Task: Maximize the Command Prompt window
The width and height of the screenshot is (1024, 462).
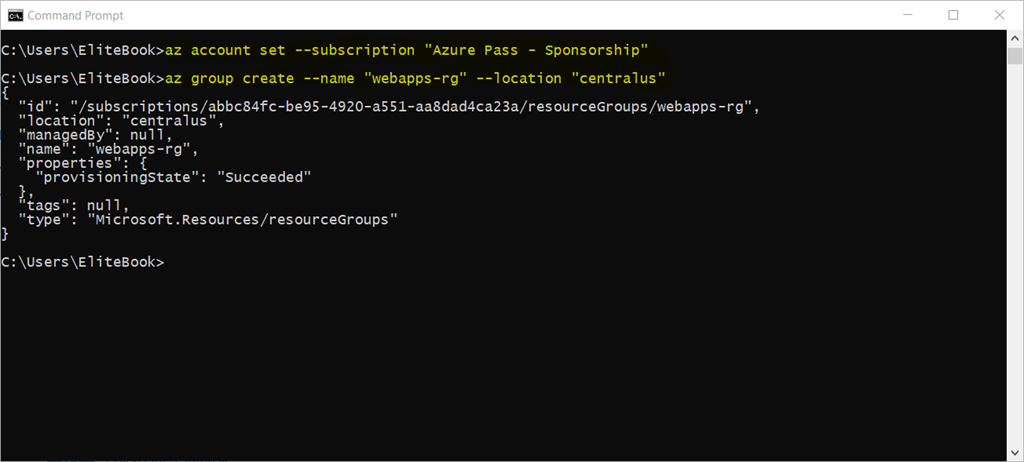Action: point(953,15)
